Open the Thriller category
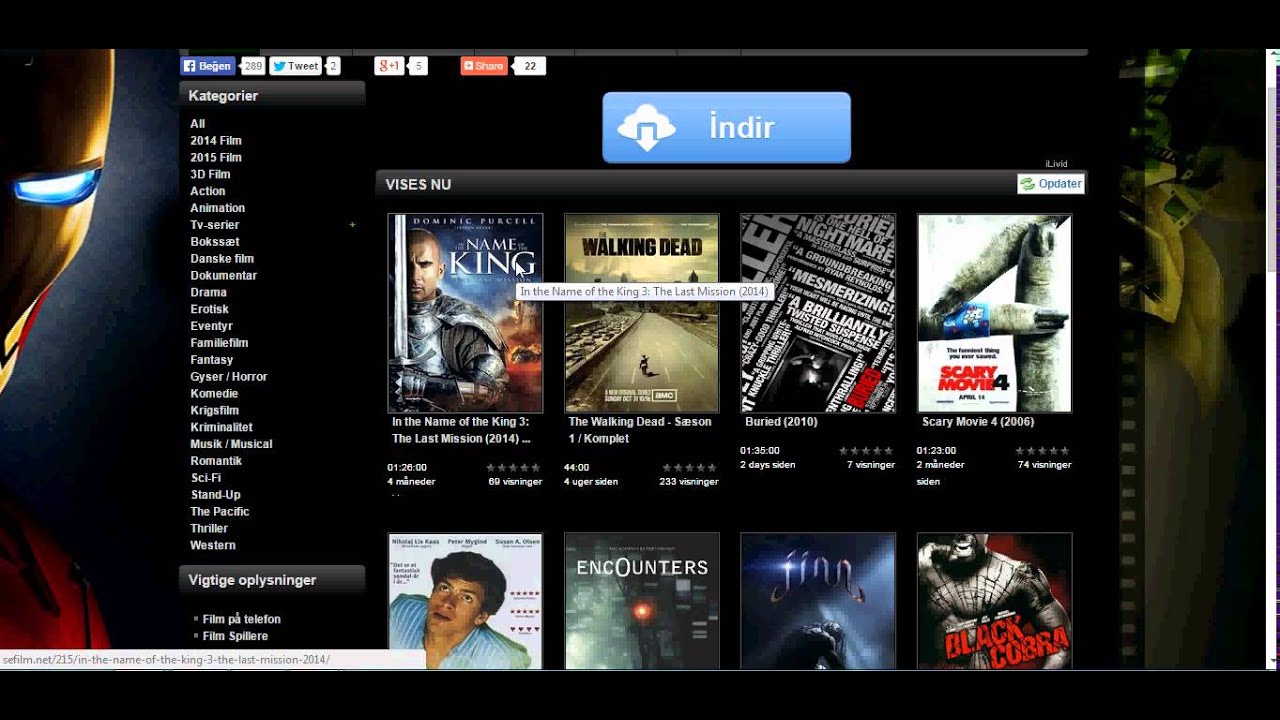 pos(210,529)
